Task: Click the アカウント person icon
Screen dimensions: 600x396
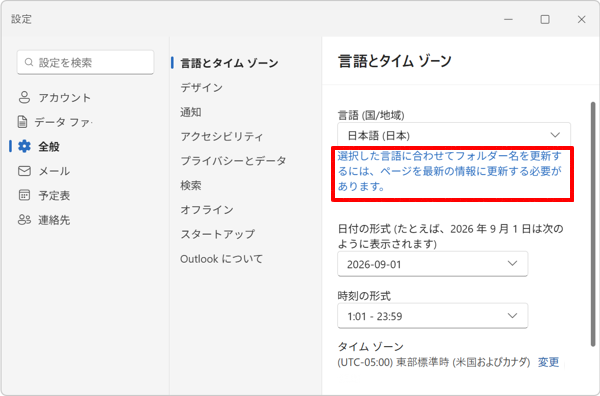Action: pos(24,98)
